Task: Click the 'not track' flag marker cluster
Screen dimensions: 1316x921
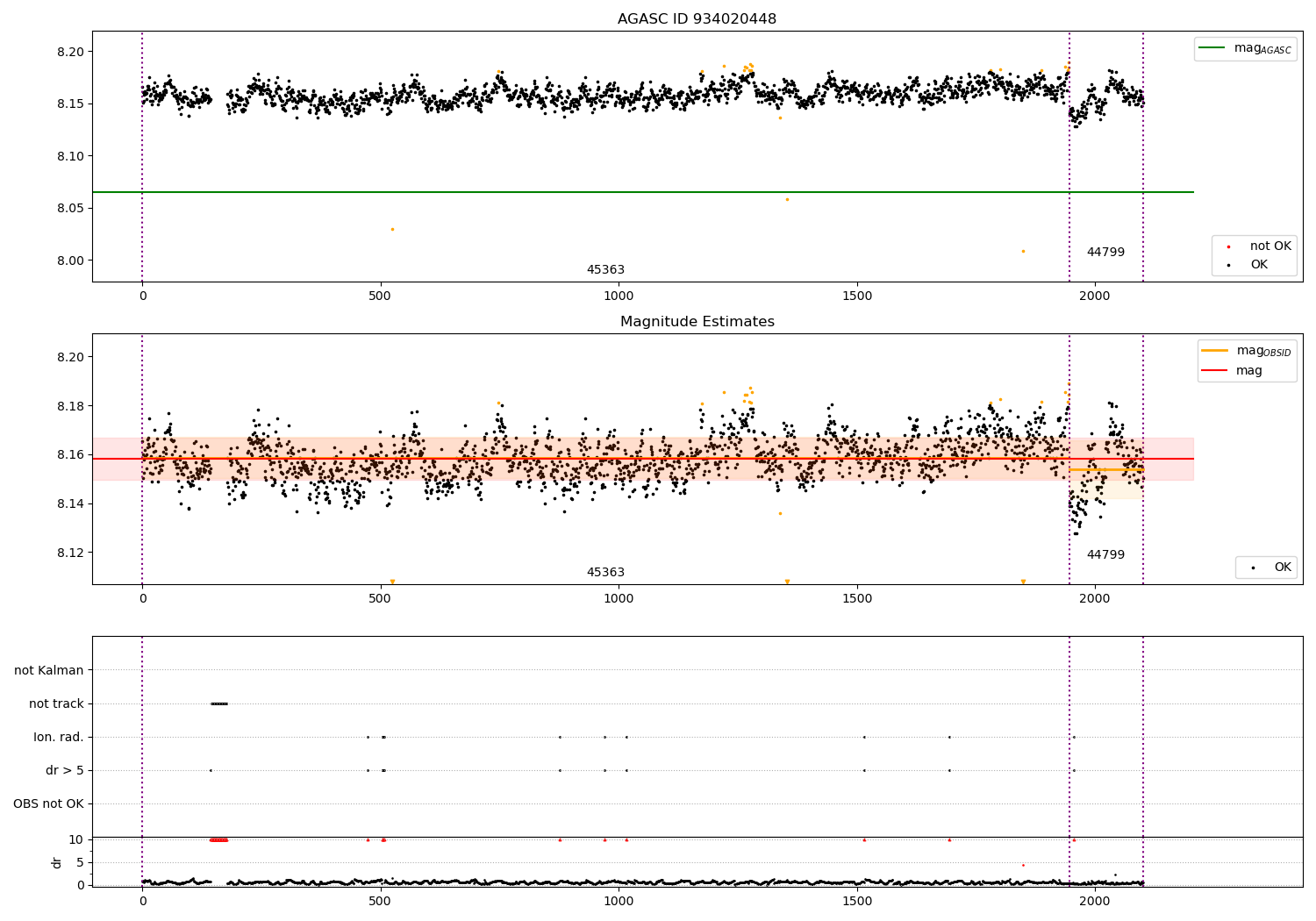Action: [219, 703]
